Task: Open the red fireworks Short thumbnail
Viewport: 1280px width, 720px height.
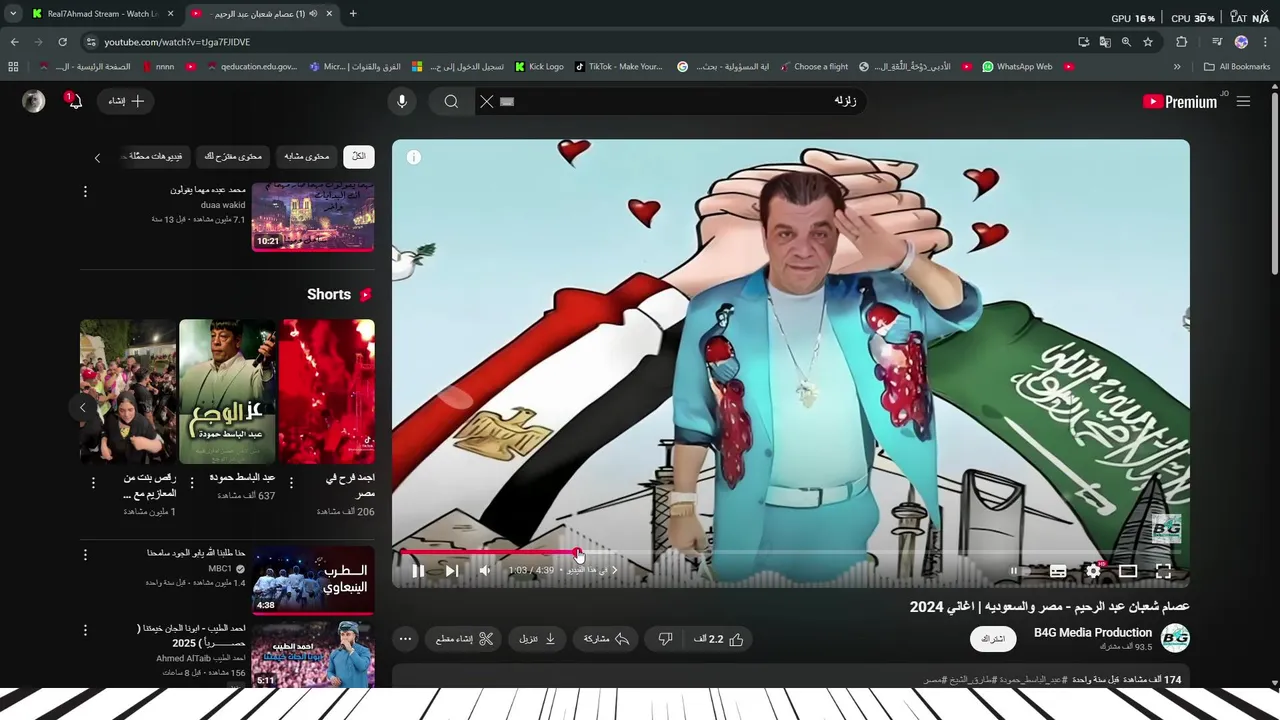Action: coord(327,391)
